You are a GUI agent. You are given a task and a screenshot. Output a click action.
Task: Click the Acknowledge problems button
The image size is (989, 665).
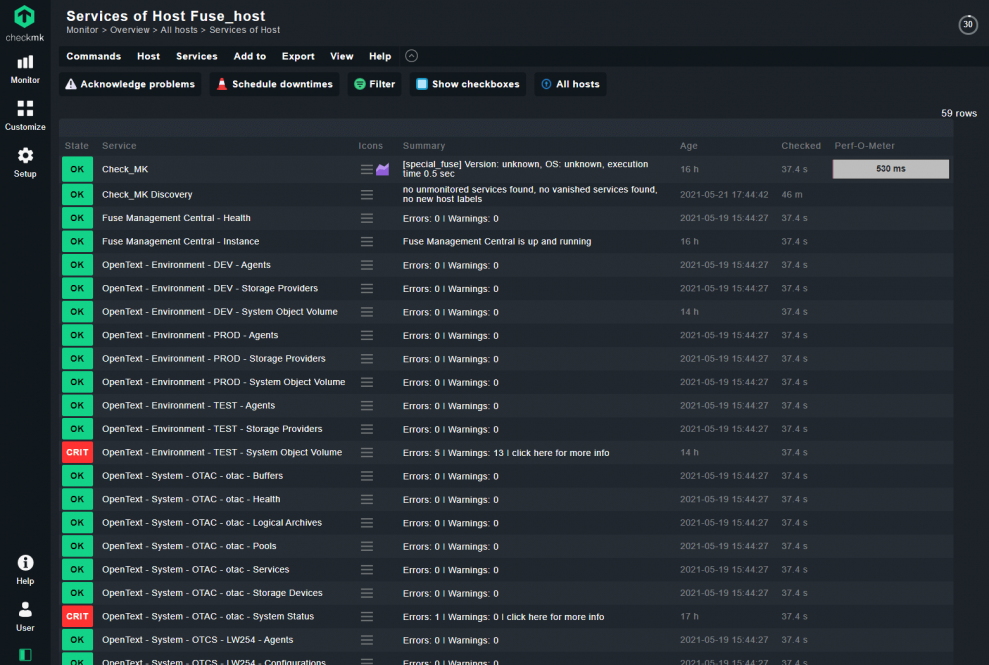pyautogui.click(x=129, y=84)
